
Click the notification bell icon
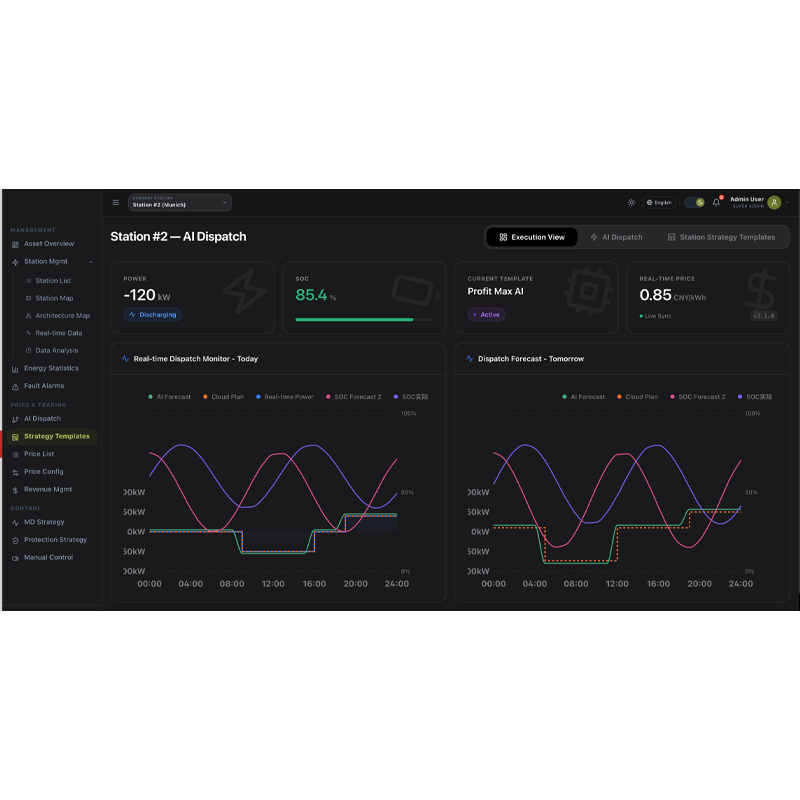tap(716, 202)
